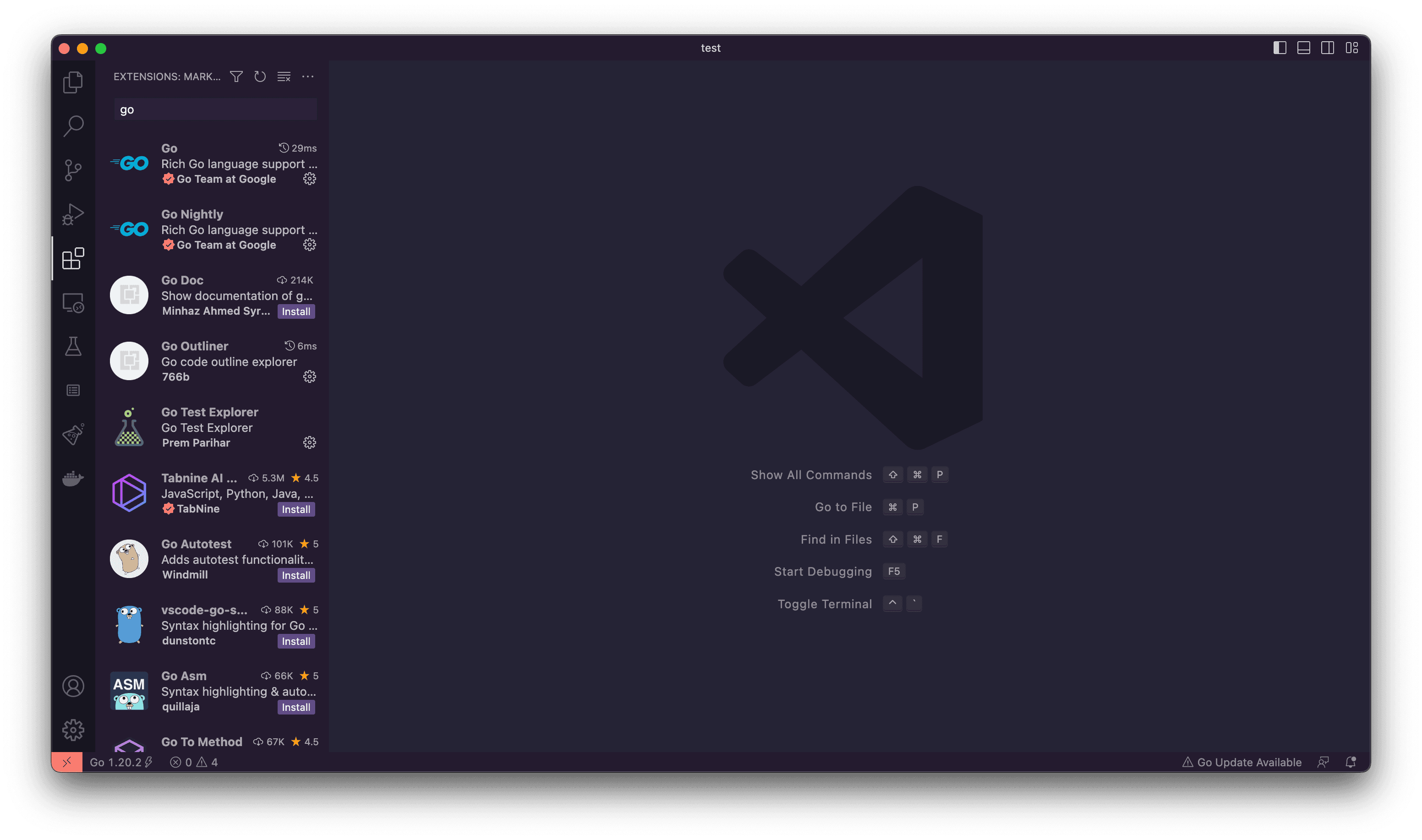
Task: Refresh the extensions list
Action: click(x=260, y=76)
